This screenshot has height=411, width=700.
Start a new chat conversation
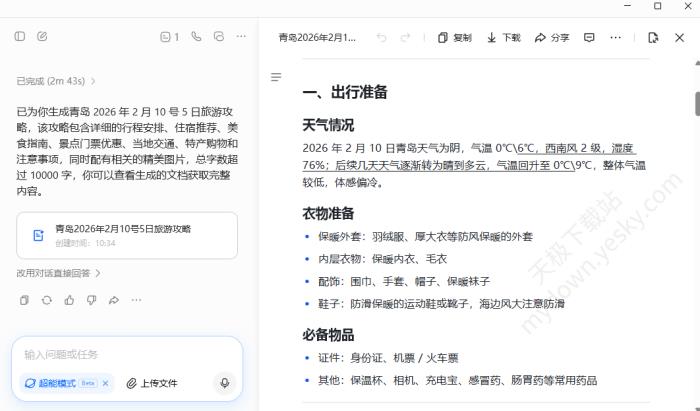click(x=42, y=37)
